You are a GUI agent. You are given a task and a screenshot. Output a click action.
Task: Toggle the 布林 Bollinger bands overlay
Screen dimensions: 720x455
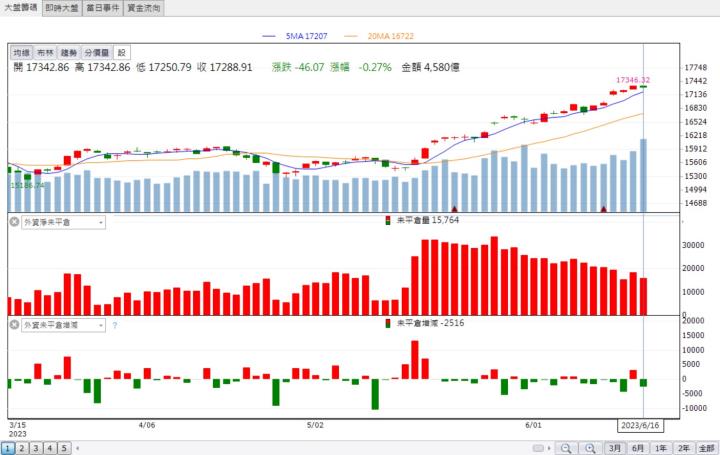pos(45,53)
